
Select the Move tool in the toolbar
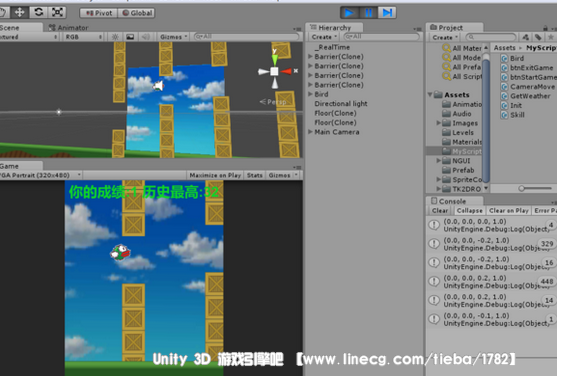(x=19, y=13)
